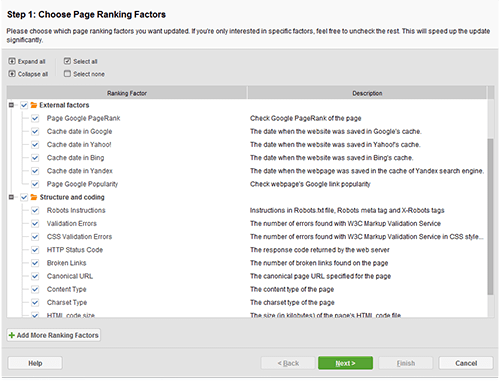This screenshot has width=500, height=381.
Task: Click the Add More Ranking Factors button
Action: tap(54, 335)
